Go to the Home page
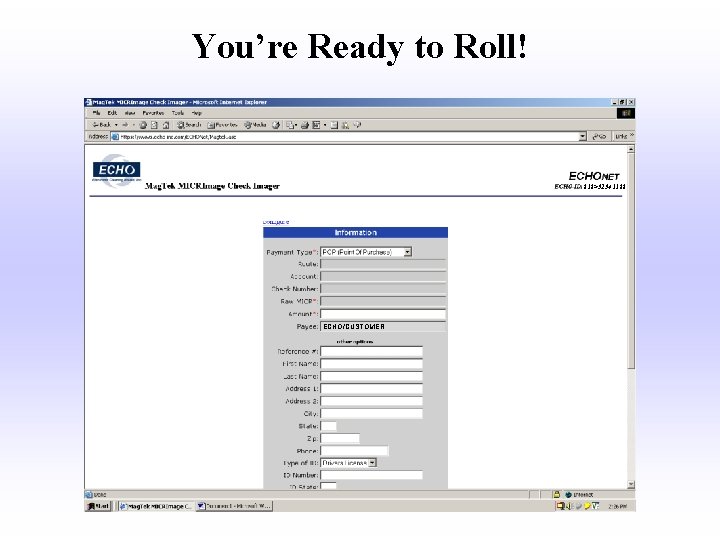The width and height of the screenshot is (720, 540). (166, 125)
